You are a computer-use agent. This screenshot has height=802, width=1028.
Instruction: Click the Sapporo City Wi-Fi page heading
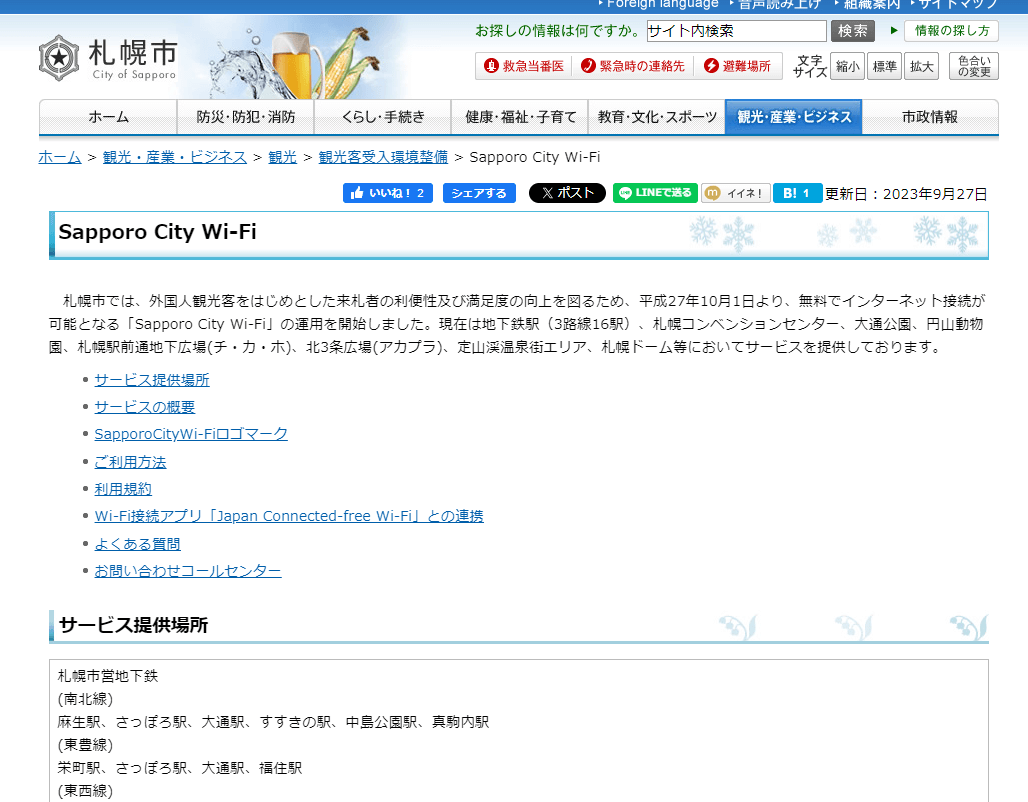pos(157,232)
